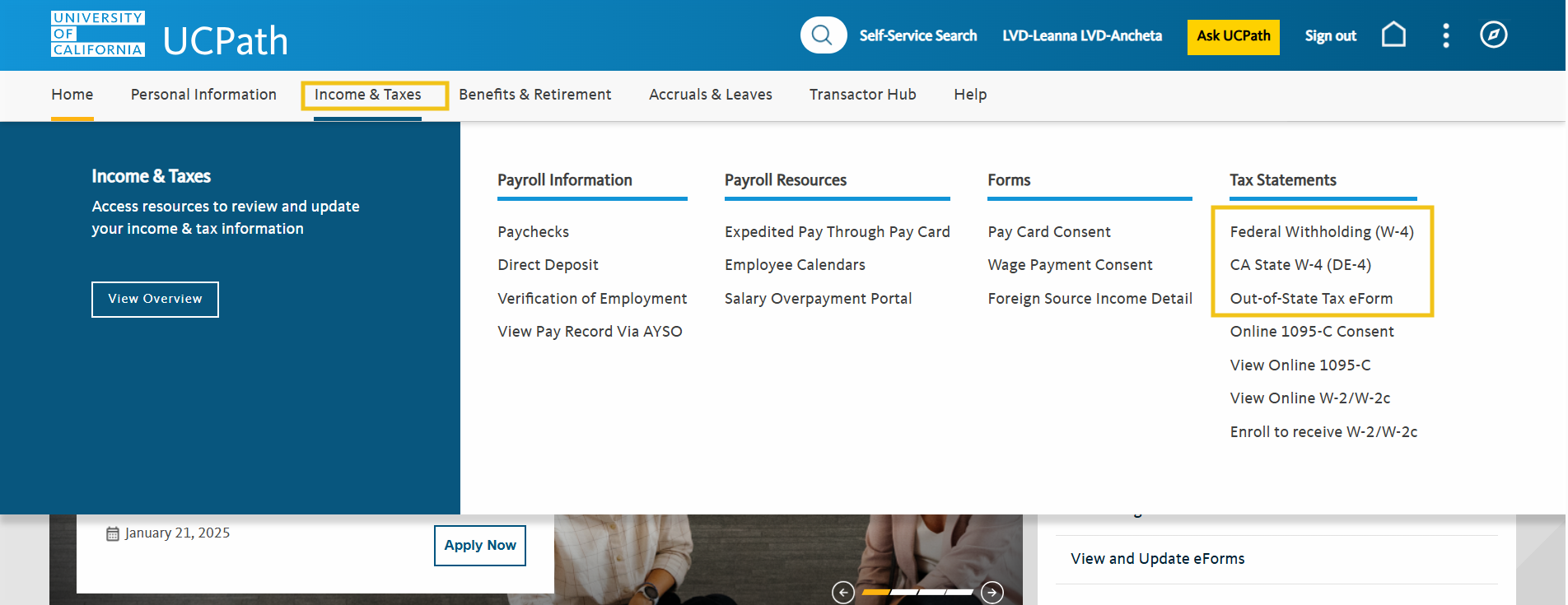Open the Home tab
The width and height of the screenshot is (1568, 605).
click(x=72, y=95)
